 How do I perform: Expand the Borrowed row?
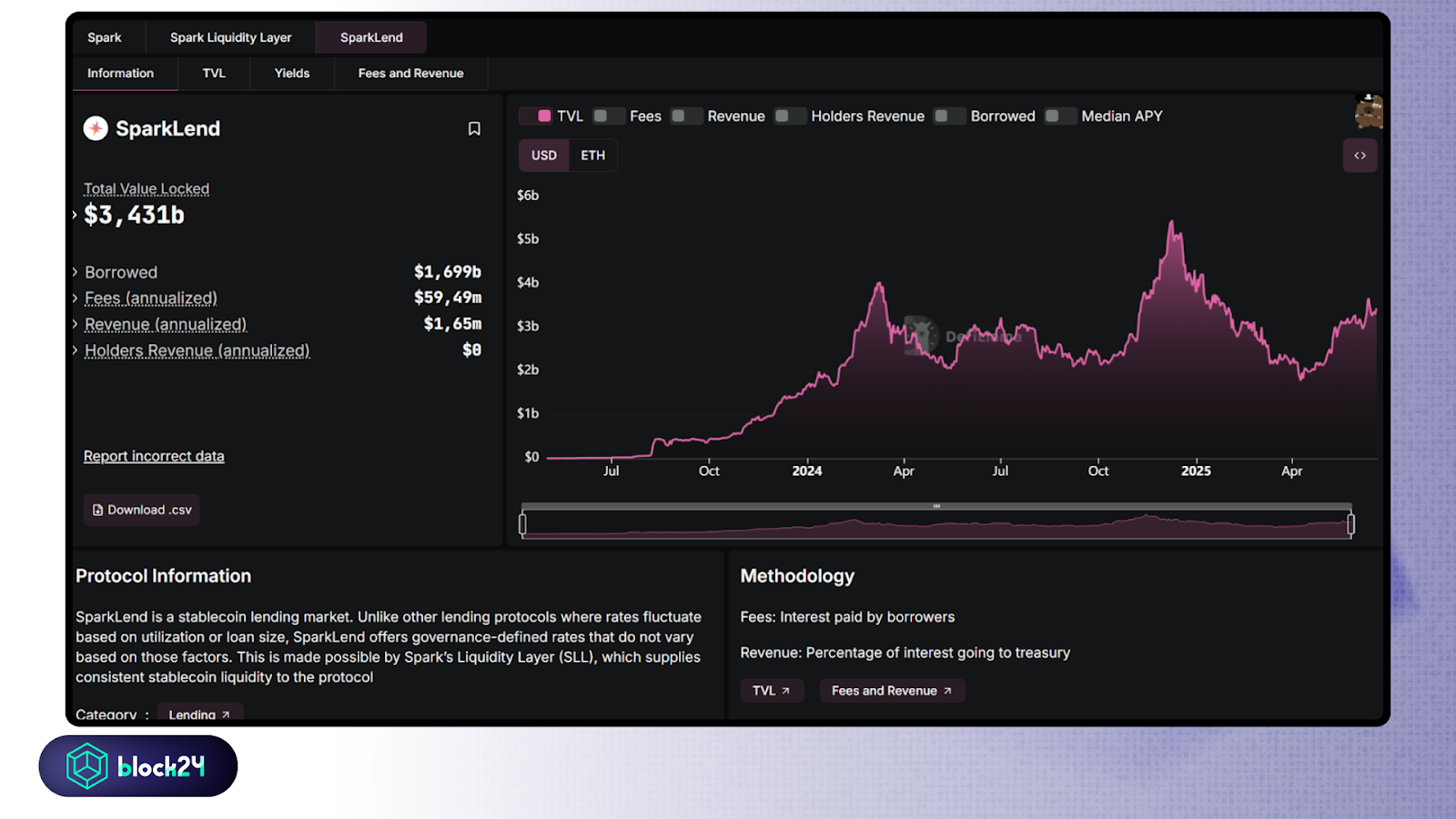tap(75, 272)
